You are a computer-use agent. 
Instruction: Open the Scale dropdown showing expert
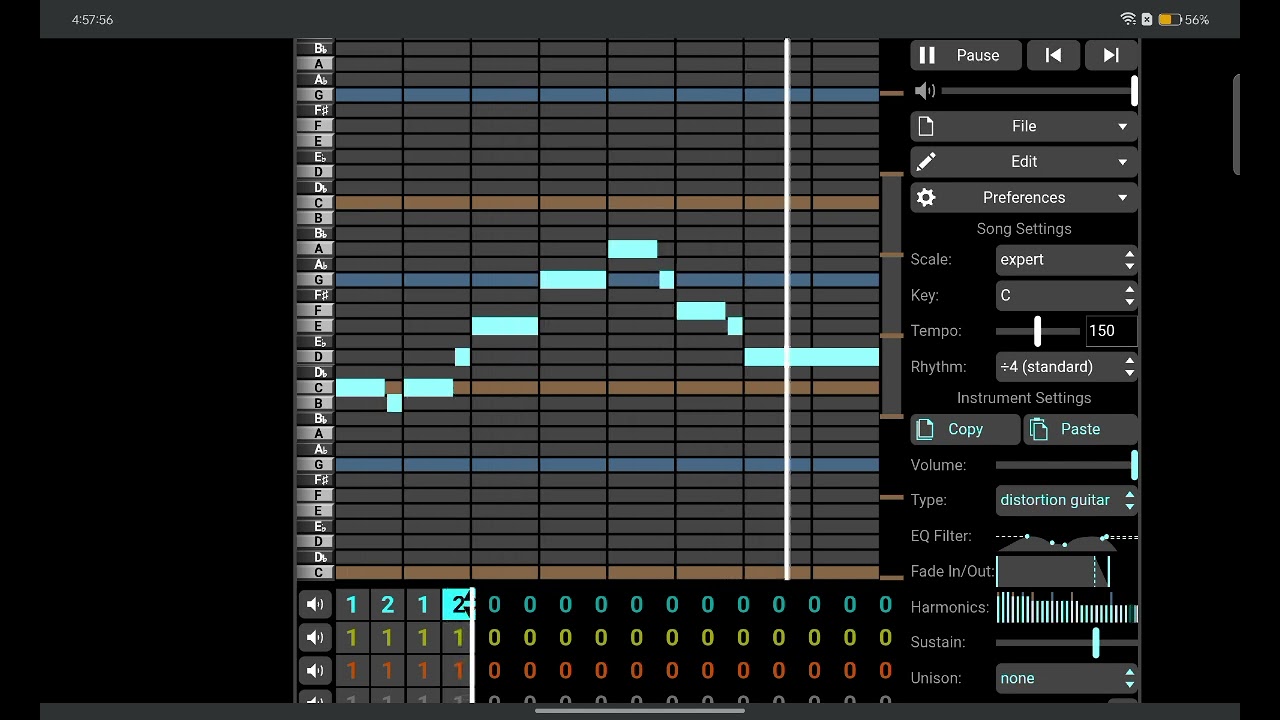click(x=1067, y=259)
